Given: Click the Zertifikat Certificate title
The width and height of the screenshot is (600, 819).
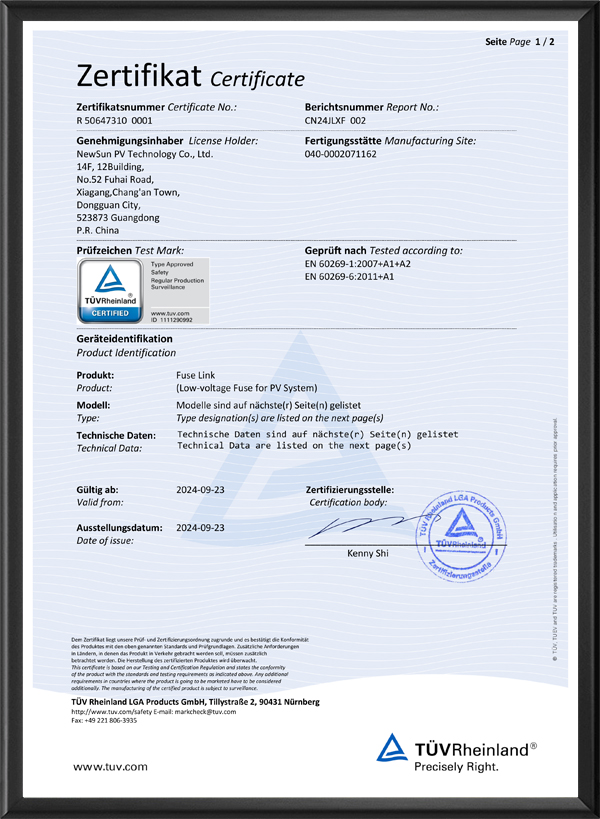Looking at the screenshot, I should 191,76.
